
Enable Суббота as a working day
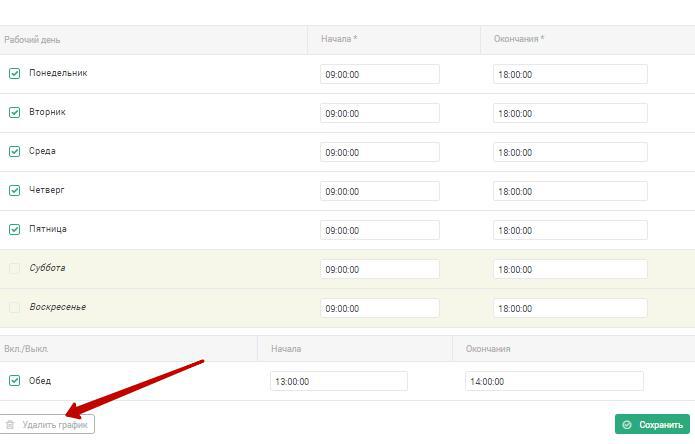click(x=15, y=268)
